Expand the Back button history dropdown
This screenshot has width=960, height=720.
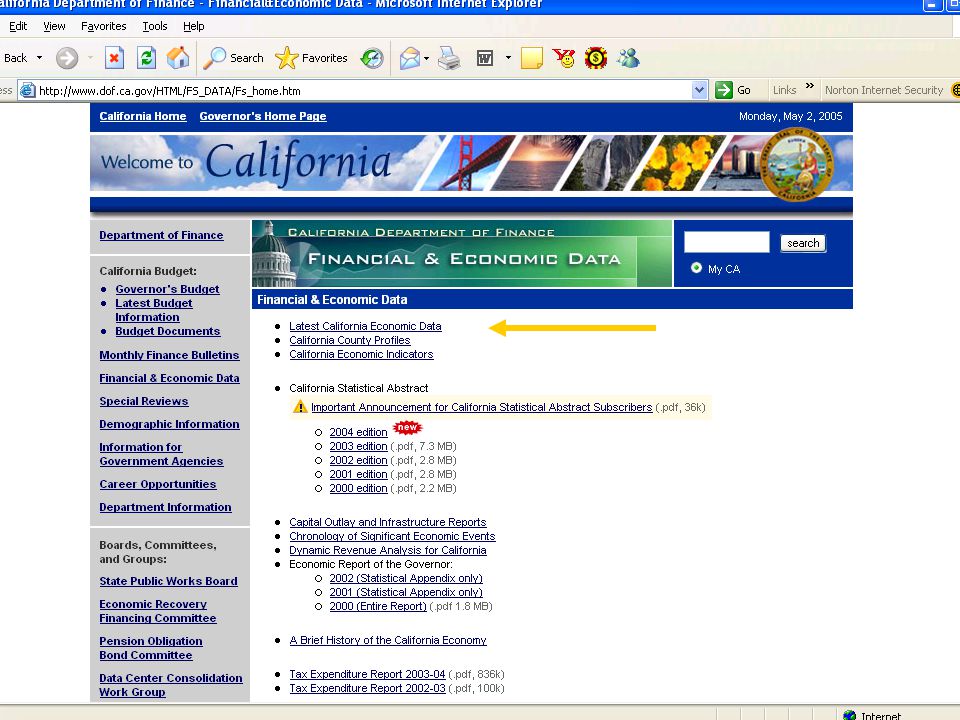(x=40, y=58)
